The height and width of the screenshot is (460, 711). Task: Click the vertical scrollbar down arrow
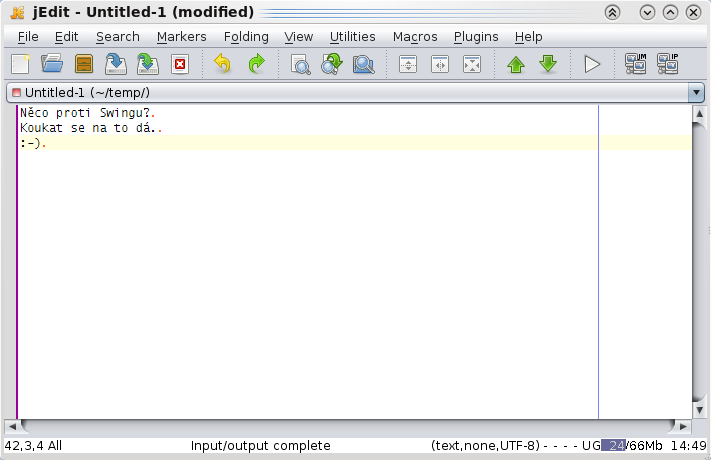699,410
